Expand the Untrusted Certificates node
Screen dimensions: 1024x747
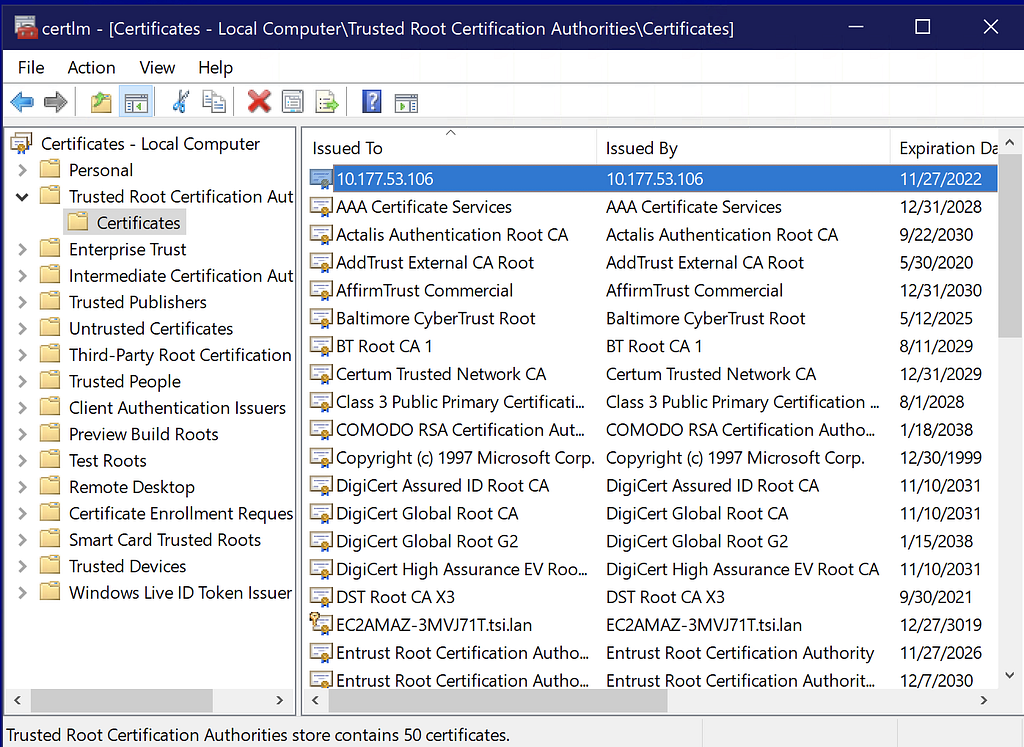[22, 328]
